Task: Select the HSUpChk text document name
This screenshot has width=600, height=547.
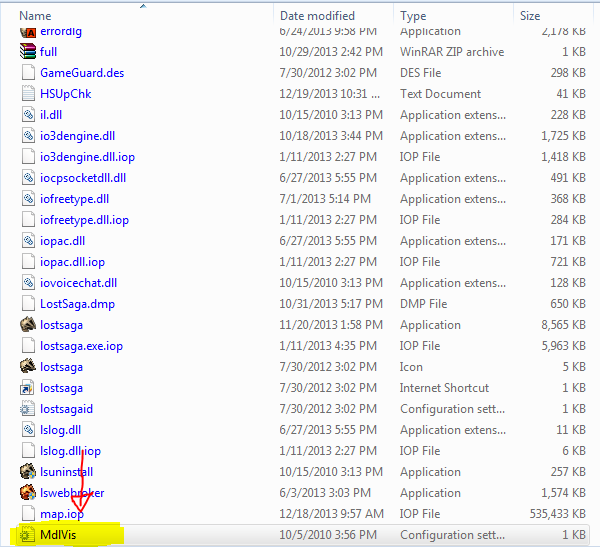Action: 65,94
